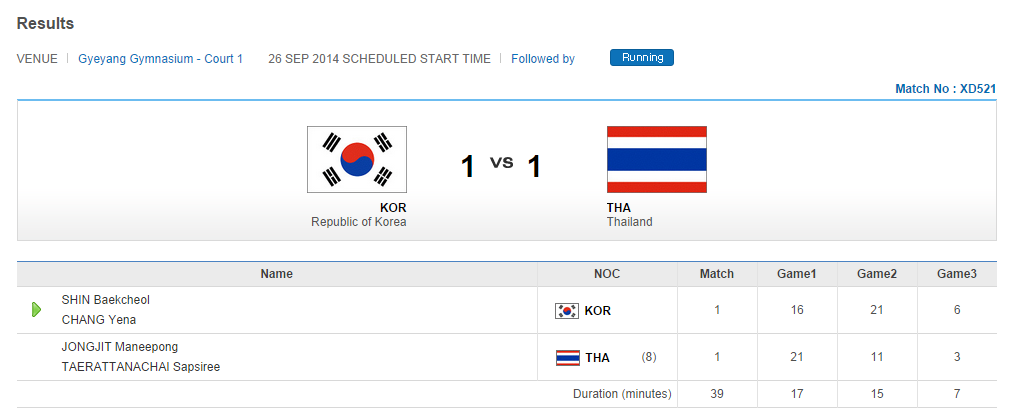This screenshot has height=418, width=1015.
Task: Click the small Korean flag in NOC column
Action: click(x=566, y=311)
